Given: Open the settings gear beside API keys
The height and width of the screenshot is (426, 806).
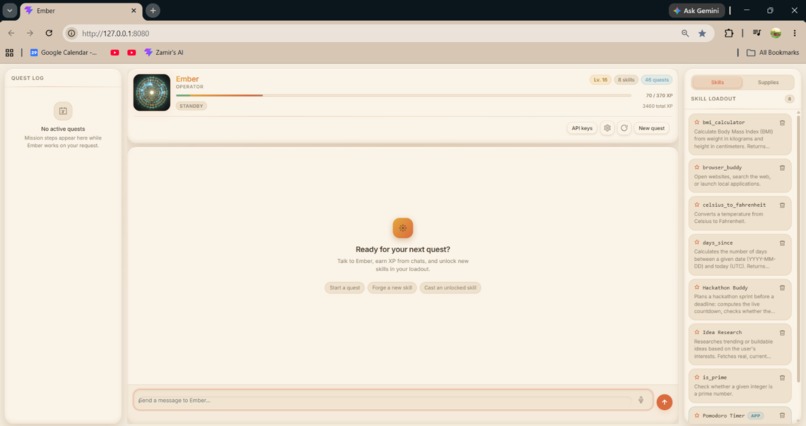Looking at the screenshot, I should pos(607,128).
